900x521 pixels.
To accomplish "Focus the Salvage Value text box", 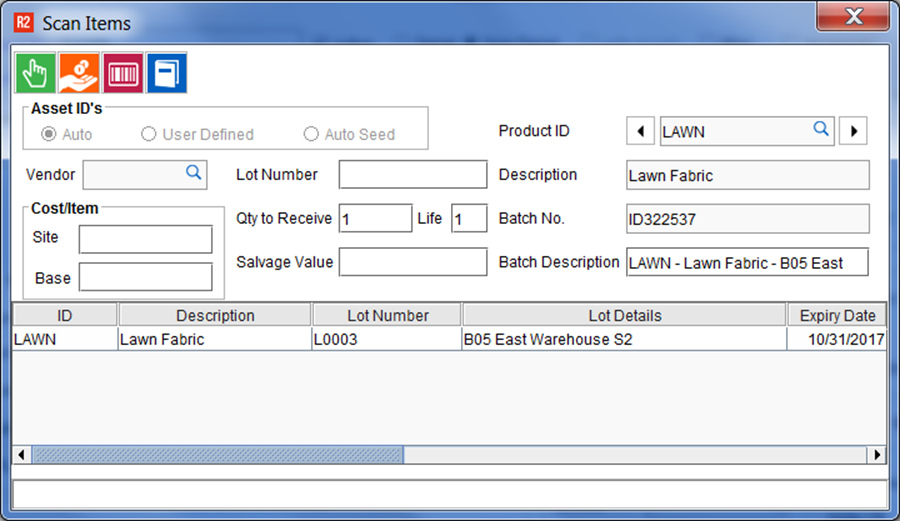I will pos(412,262).
